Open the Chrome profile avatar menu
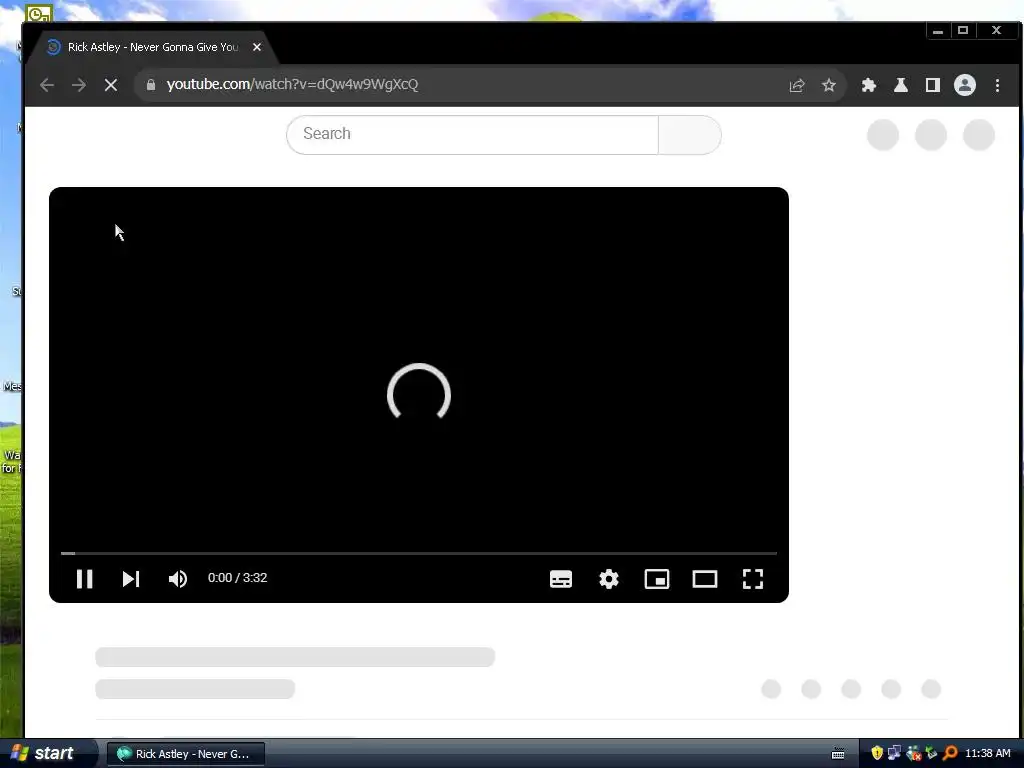This screenshot has width=1024, height=768. coord(965,85)
